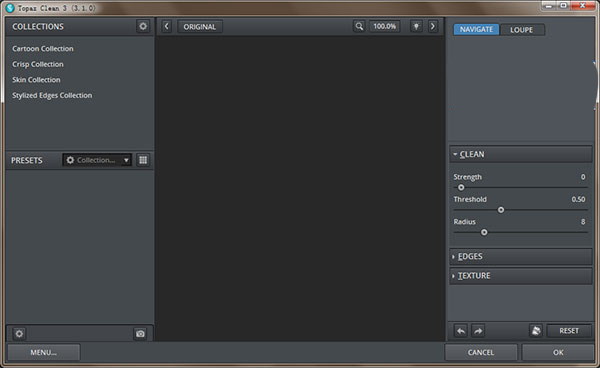Select Skin Collection
The image size is (600, 368).
pos(36,80)
